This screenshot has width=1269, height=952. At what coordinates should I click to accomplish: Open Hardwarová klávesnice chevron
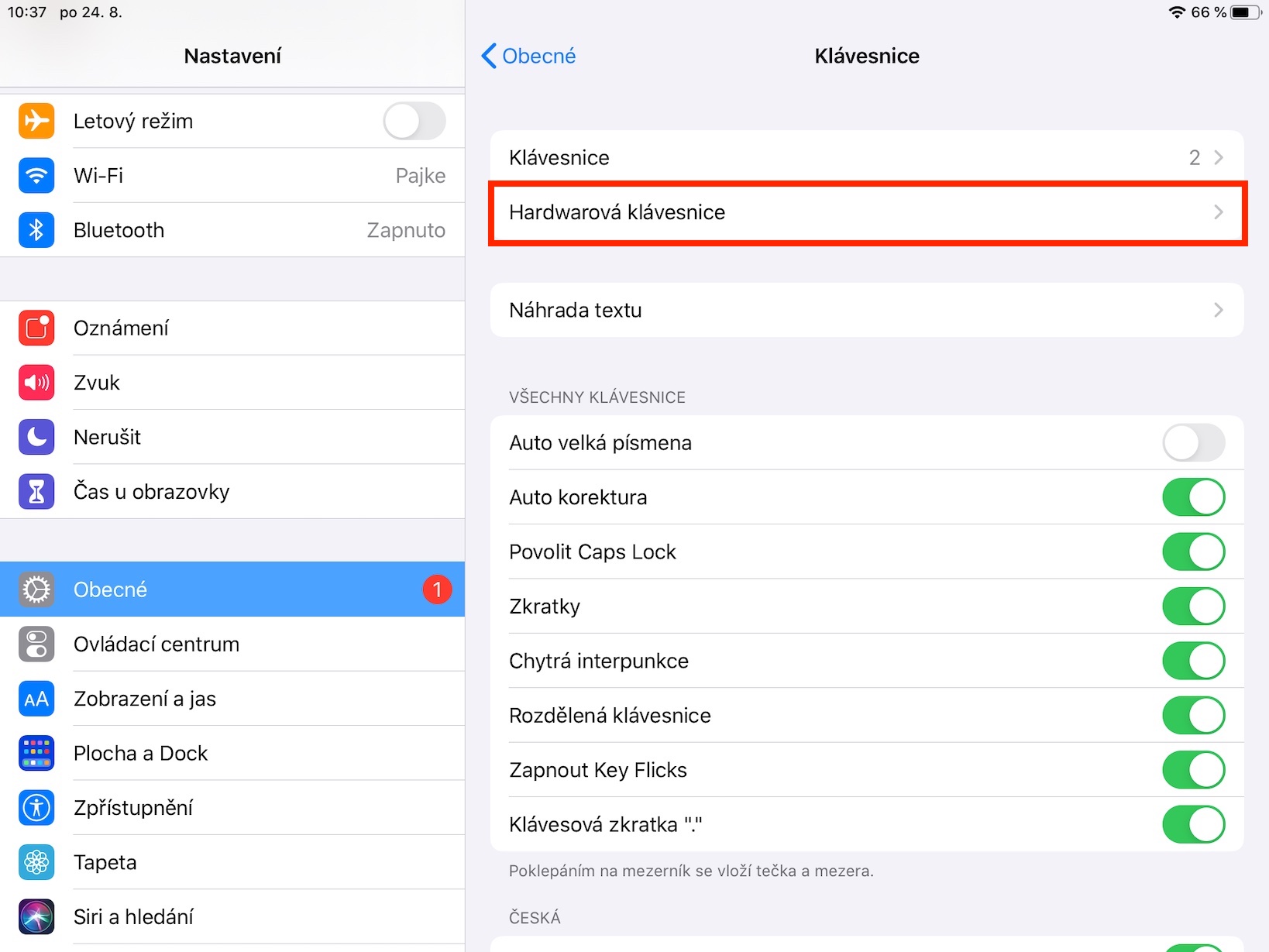point(1219,212)
